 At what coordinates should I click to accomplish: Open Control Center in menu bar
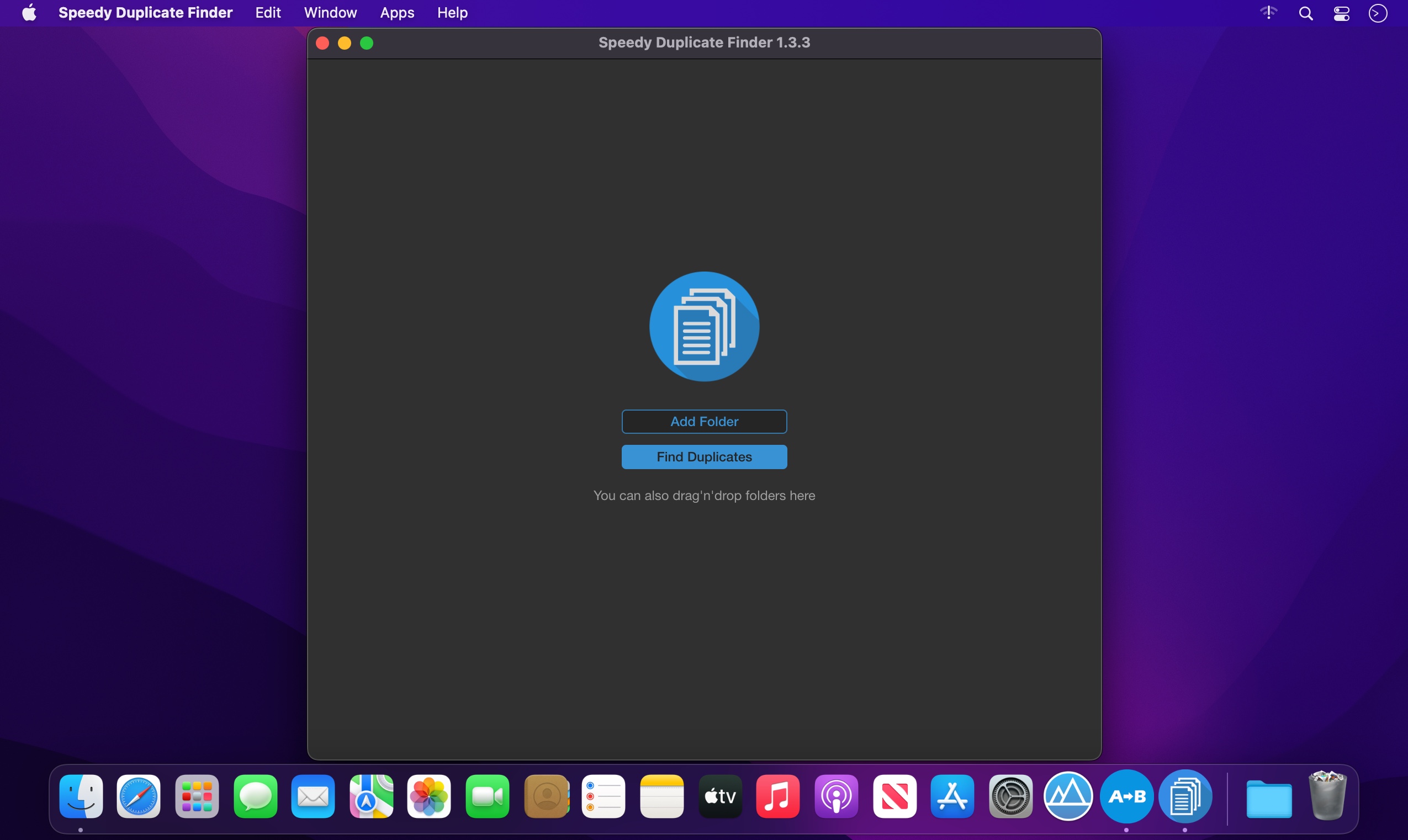tap(1341, 13)
